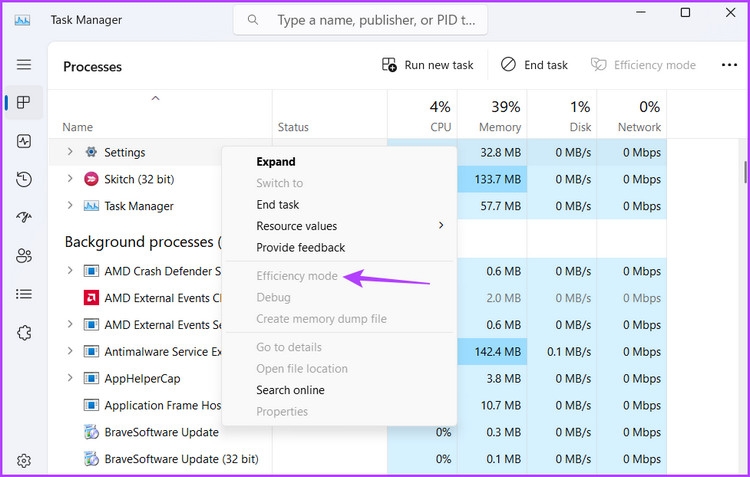Open the App history icon in sidebar
750x477 pixels.
(x=24, y=179)
